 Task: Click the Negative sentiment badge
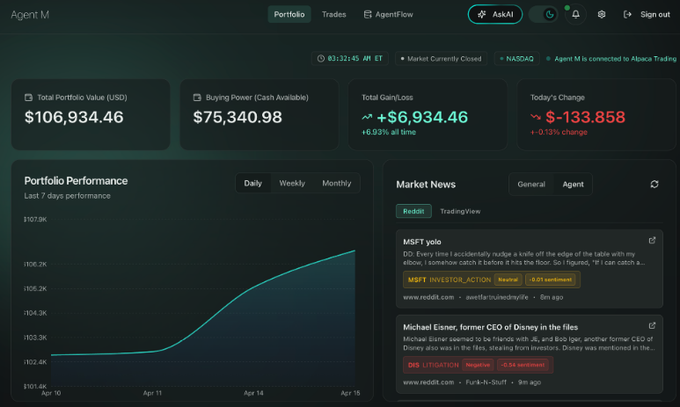(x=477, y=365)
